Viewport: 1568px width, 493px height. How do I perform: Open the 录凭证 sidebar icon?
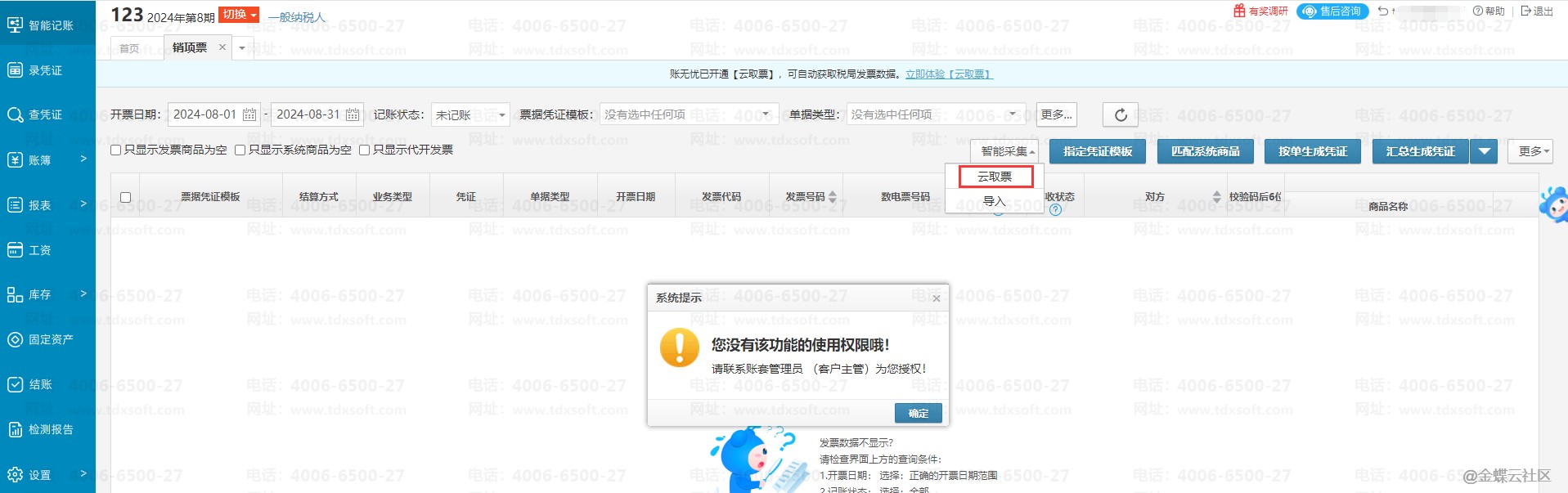(x=15, y=70)
